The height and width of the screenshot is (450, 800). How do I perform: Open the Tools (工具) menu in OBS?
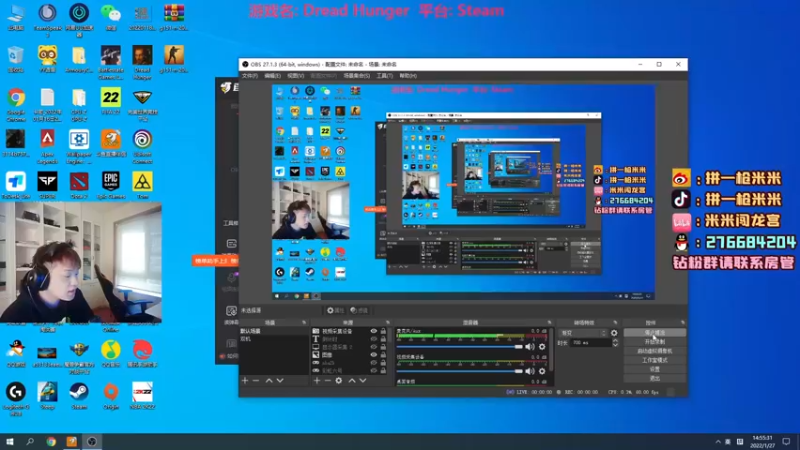click(x=385, y=76)
